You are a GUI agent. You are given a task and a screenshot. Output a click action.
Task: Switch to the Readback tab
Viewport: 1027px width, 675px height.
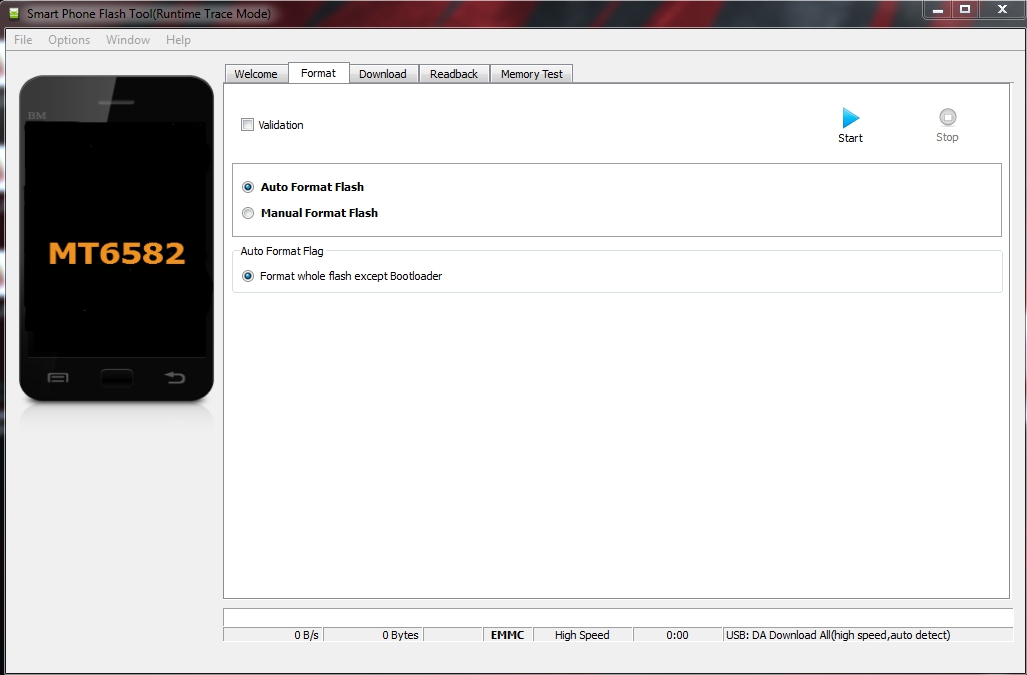(454, 74)
